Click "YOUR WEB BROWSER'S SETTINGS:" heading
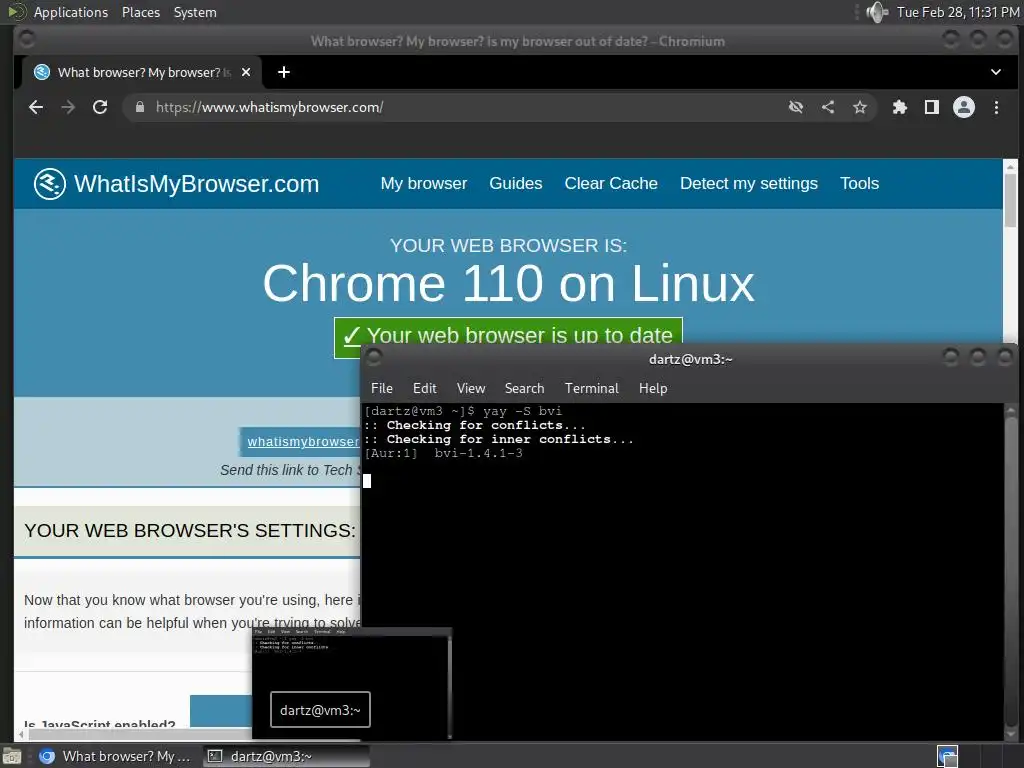Viewport: 1024px width, 768px height. click(x=190, y=530)
